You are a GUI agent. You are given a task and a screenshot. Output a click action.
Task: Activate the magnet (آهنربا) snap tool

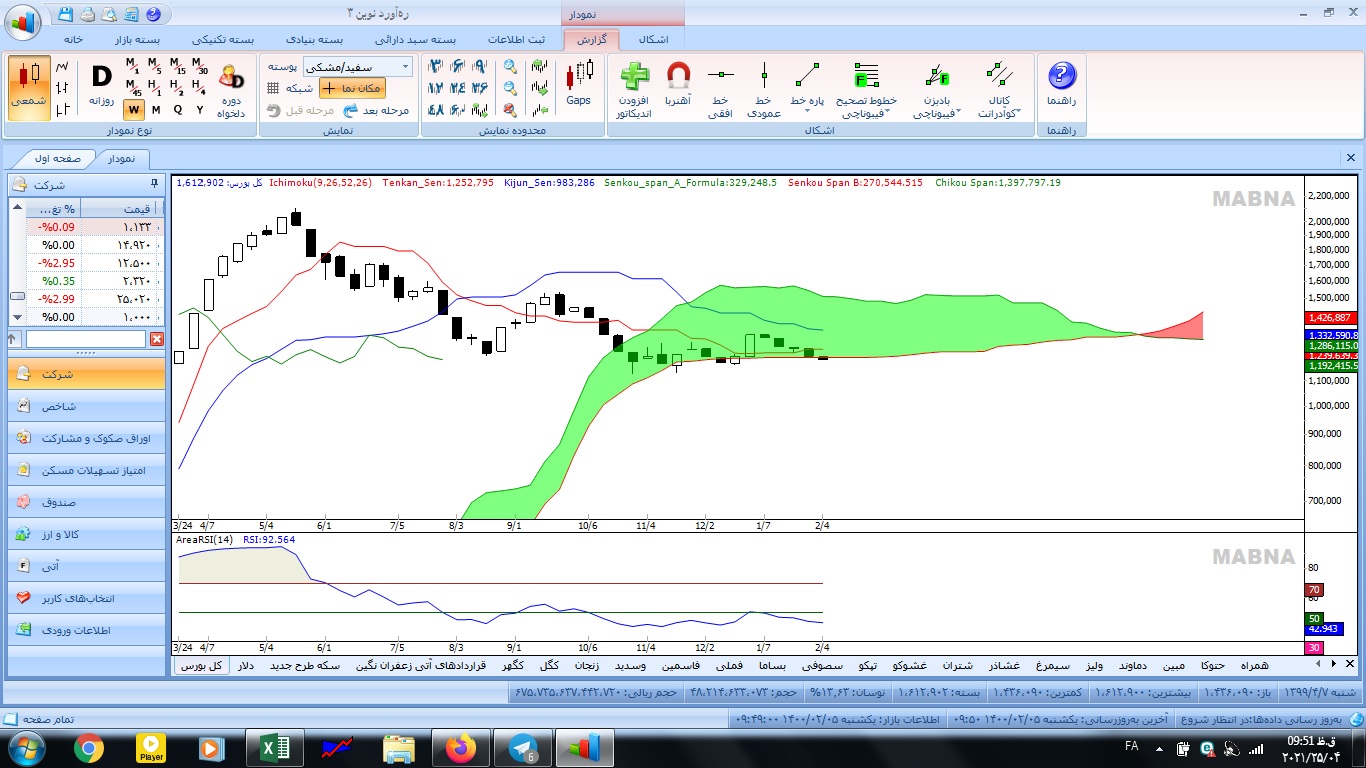(x=678, y=84)
